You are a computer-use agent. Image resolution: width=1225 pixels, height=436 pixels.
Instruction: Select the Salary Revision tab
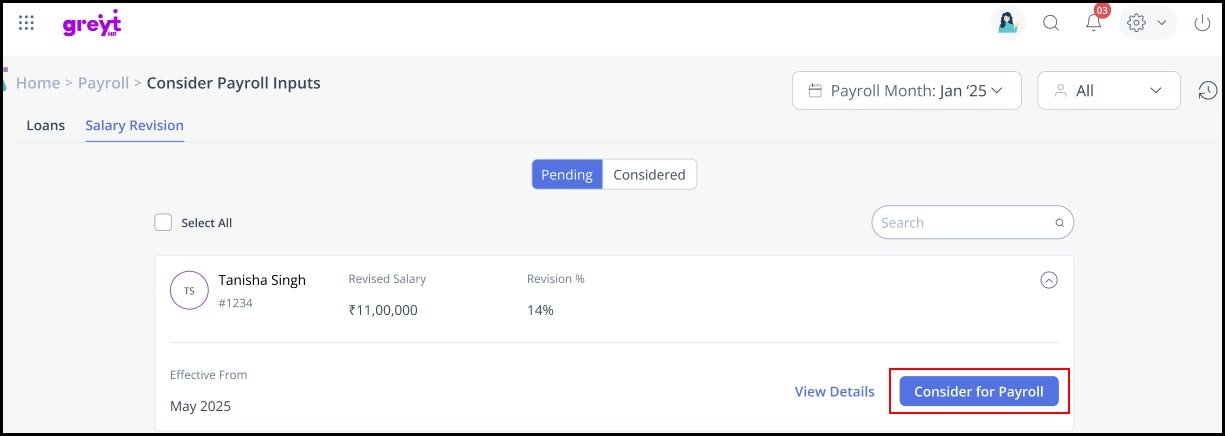coord(134,126)
